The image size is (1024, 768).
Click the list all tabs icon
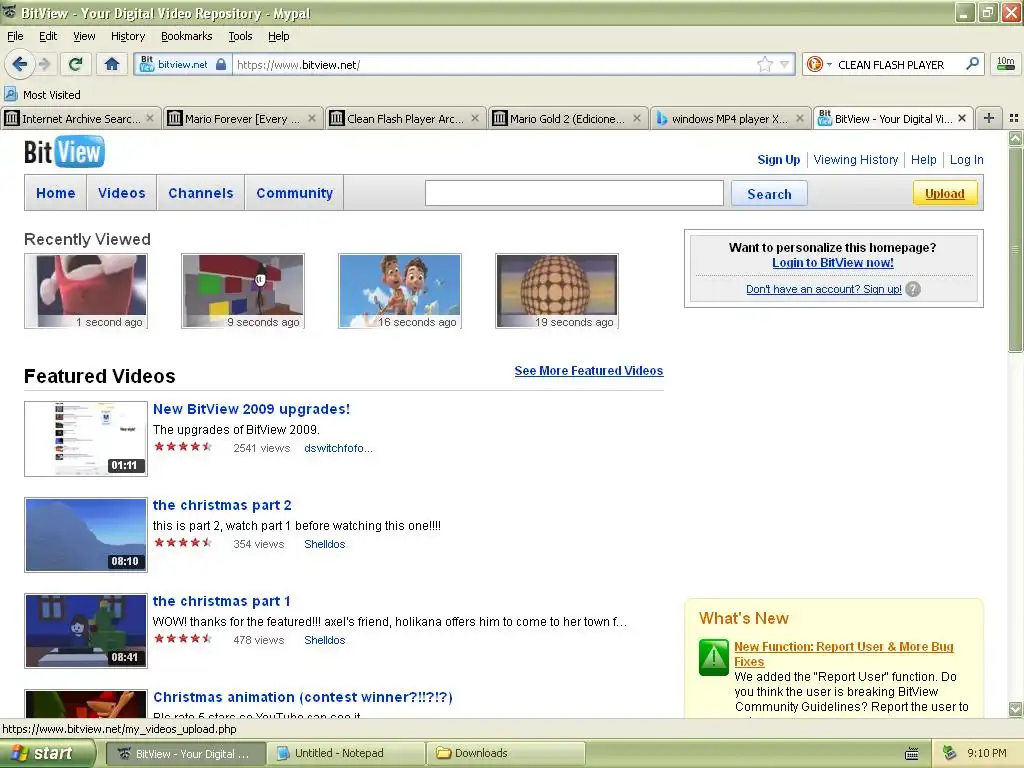coord(1014,118)
